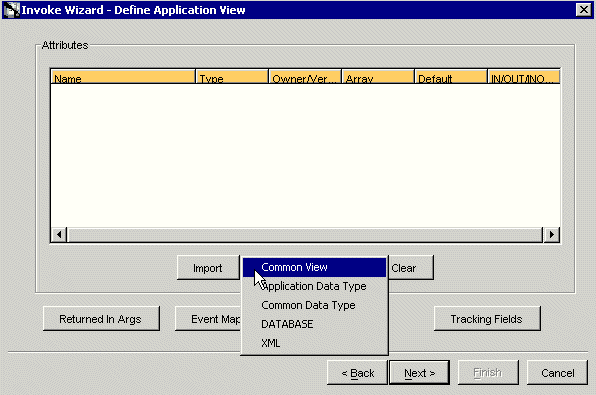This screenshot has width=596, height=395.
Task: Sort by the Name column header
Action: point(123,77)
